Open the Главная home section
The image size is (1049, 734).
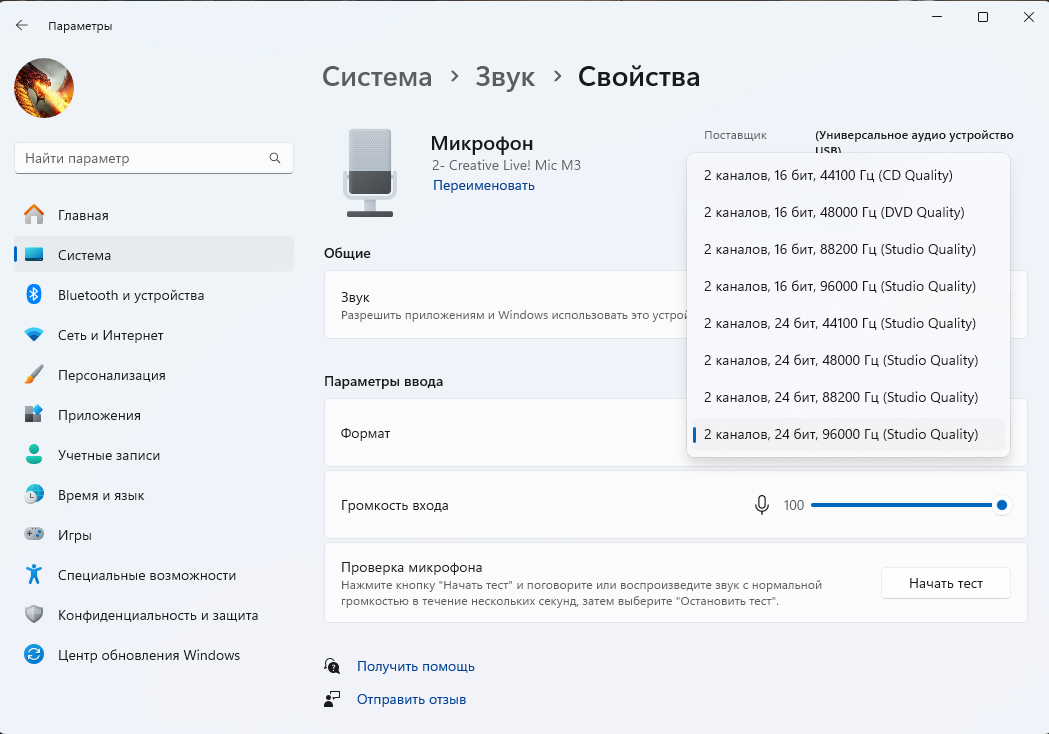click(154, 215)
